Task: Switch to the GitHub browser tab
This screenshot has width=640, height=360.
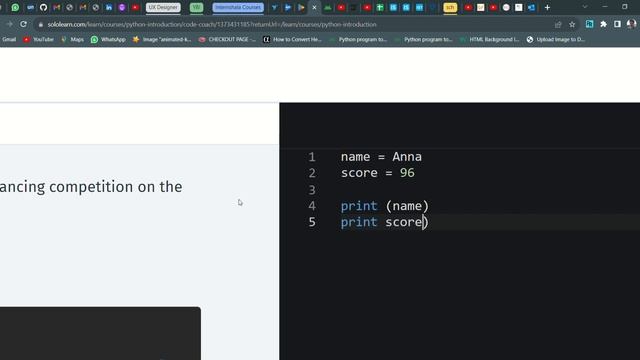Action: coord(43,7)
